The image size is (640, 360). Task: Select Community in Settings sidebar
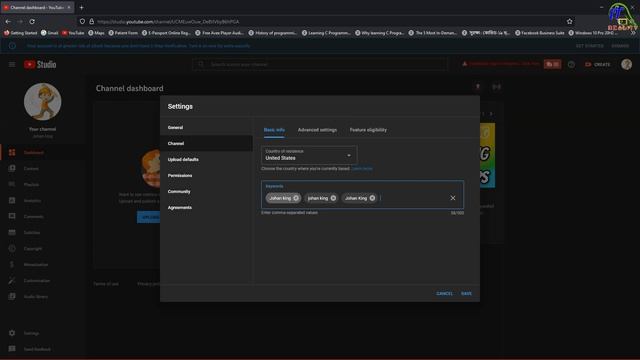click(206, 191)
